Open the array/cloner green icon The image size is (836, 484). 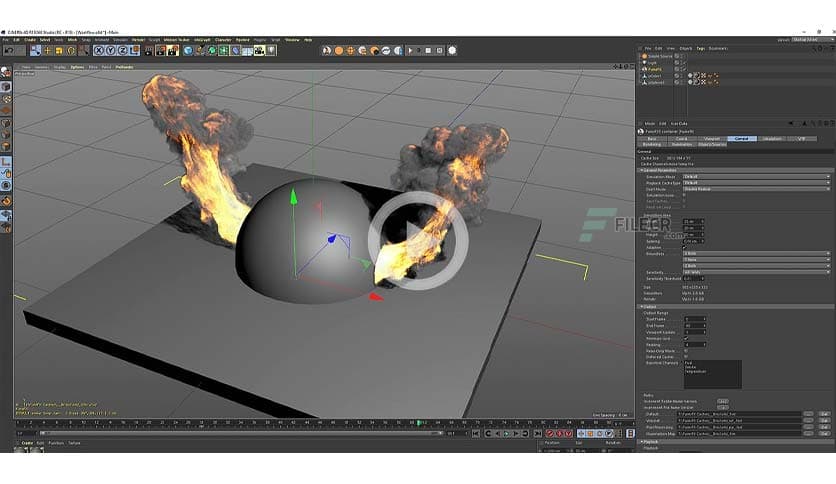click(x=223, y=51)
